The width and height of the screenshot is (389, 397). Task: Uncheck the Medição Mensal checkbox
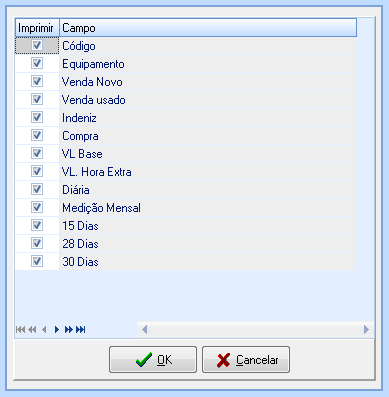click(37, 207)
